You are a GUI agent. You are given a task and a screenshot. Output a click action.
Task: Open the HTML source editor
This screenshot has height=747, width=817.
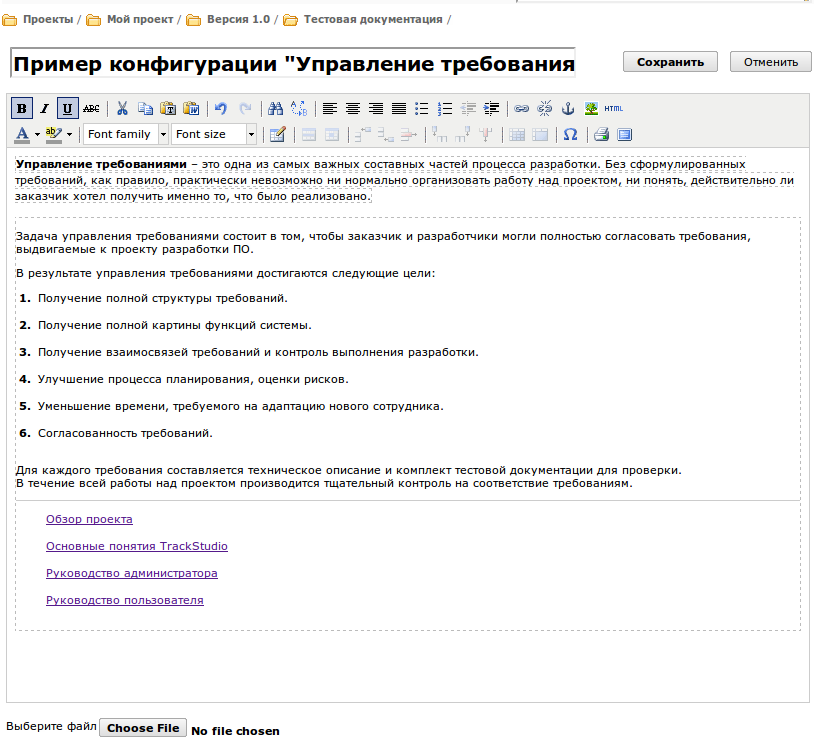614,108
